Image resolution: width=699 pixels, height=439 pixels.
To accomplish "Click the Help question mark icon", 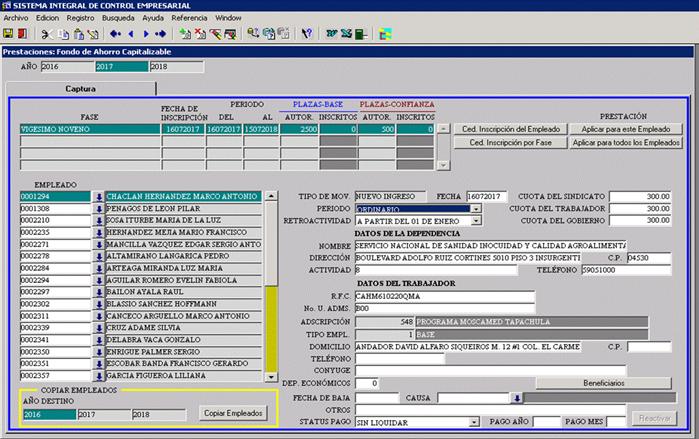I will (x=307, y=33).
